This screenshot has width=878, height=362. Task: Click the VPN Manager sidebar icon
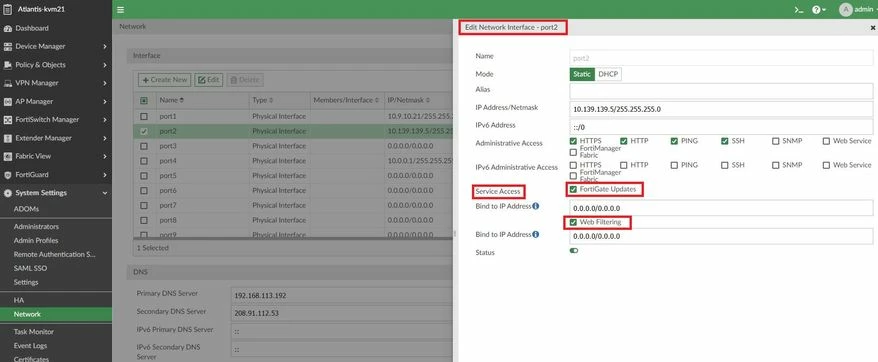pyautogui.click(x=8, y=83)
